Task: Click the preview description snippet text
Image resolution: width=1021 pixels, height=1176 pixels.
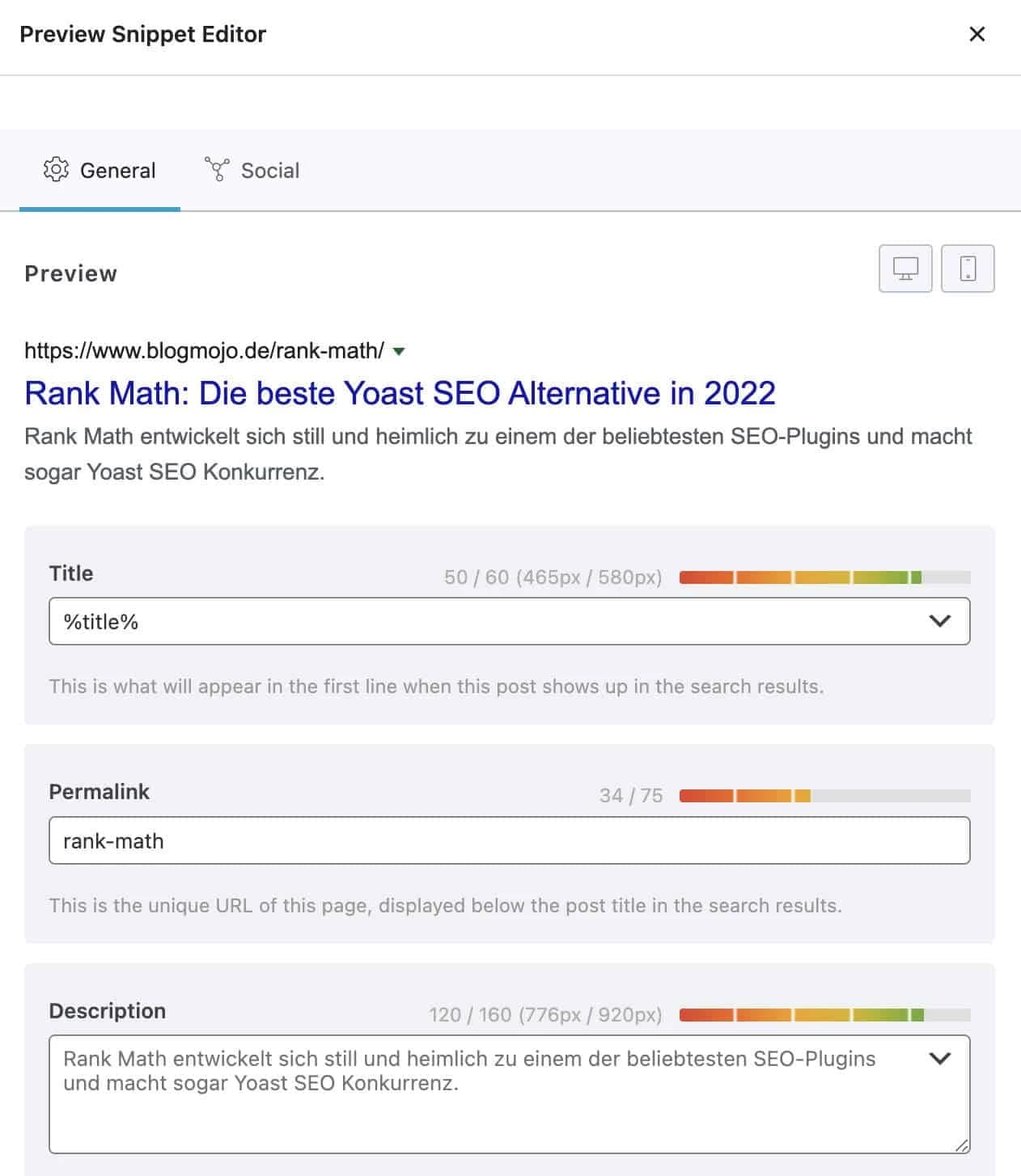Action: pyautogui.click(x=498, y=454)
